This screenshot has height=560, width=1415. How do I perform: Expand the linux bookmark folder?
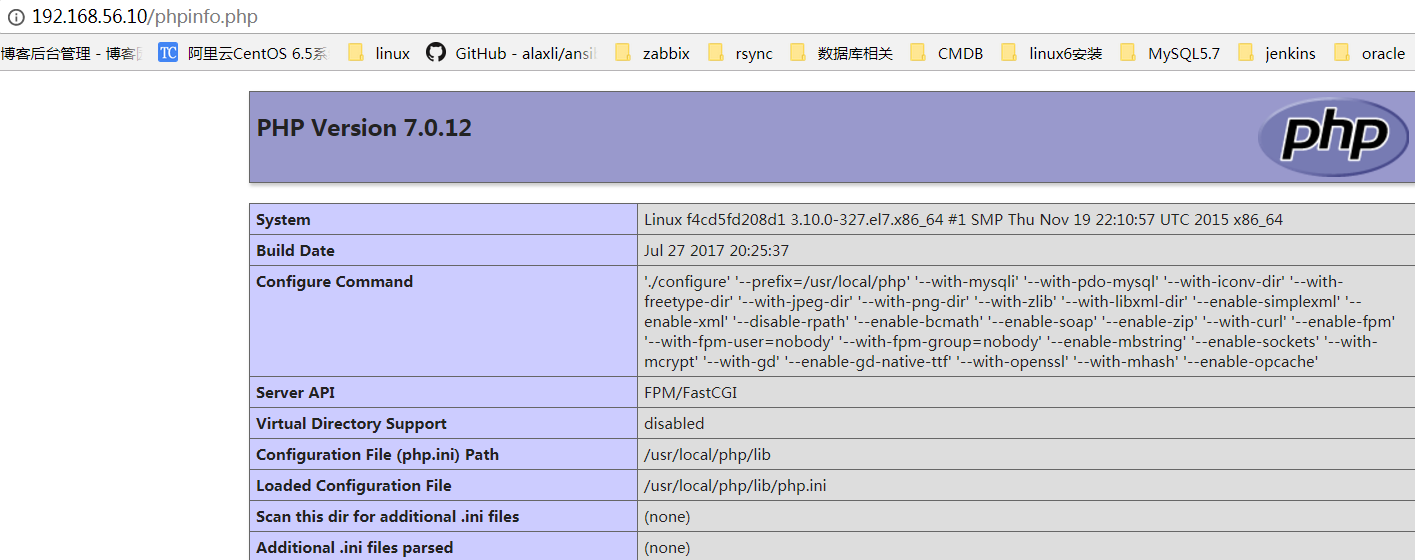[x=379, y=54]
